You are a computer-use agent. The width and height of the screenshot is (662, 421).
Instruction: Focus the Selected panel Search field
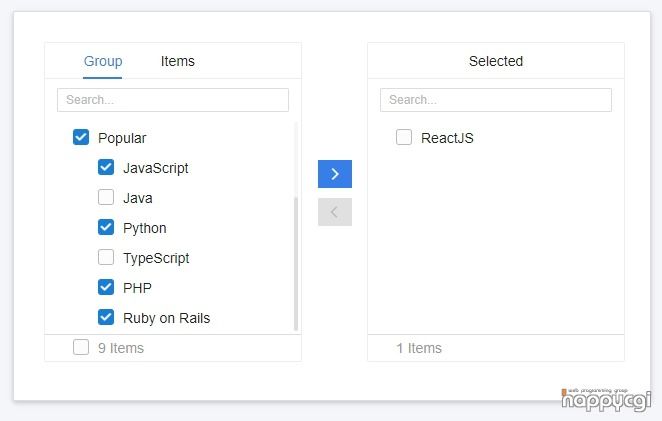tap(496, 100)
